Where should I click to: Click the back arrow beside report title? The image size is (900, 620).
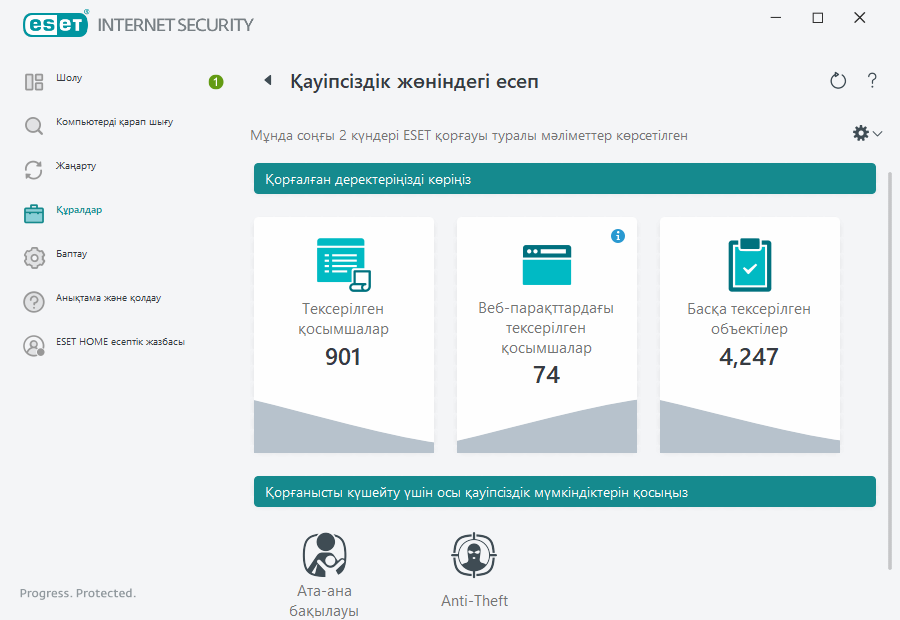point(267,81)
